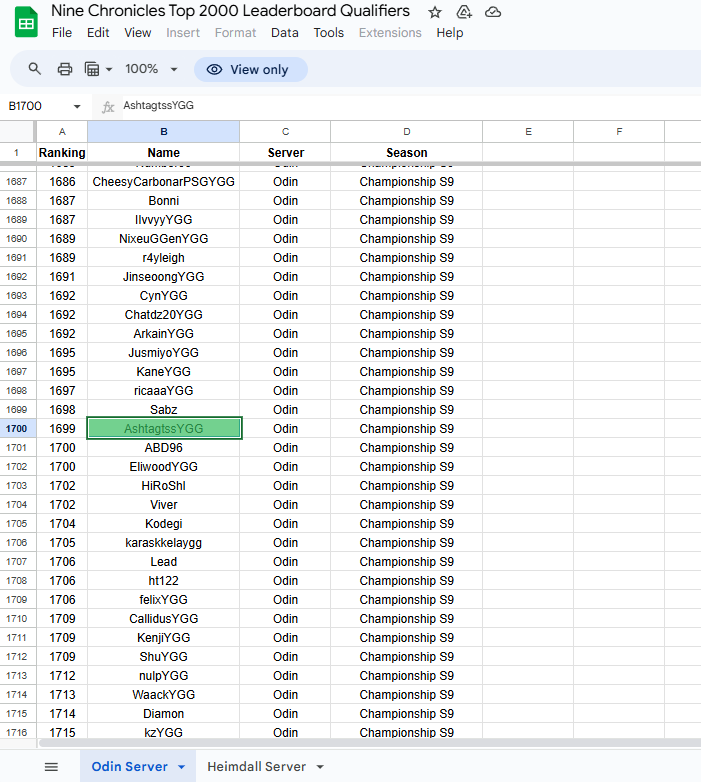
Task: Select column C header
Action: point(285,132)
